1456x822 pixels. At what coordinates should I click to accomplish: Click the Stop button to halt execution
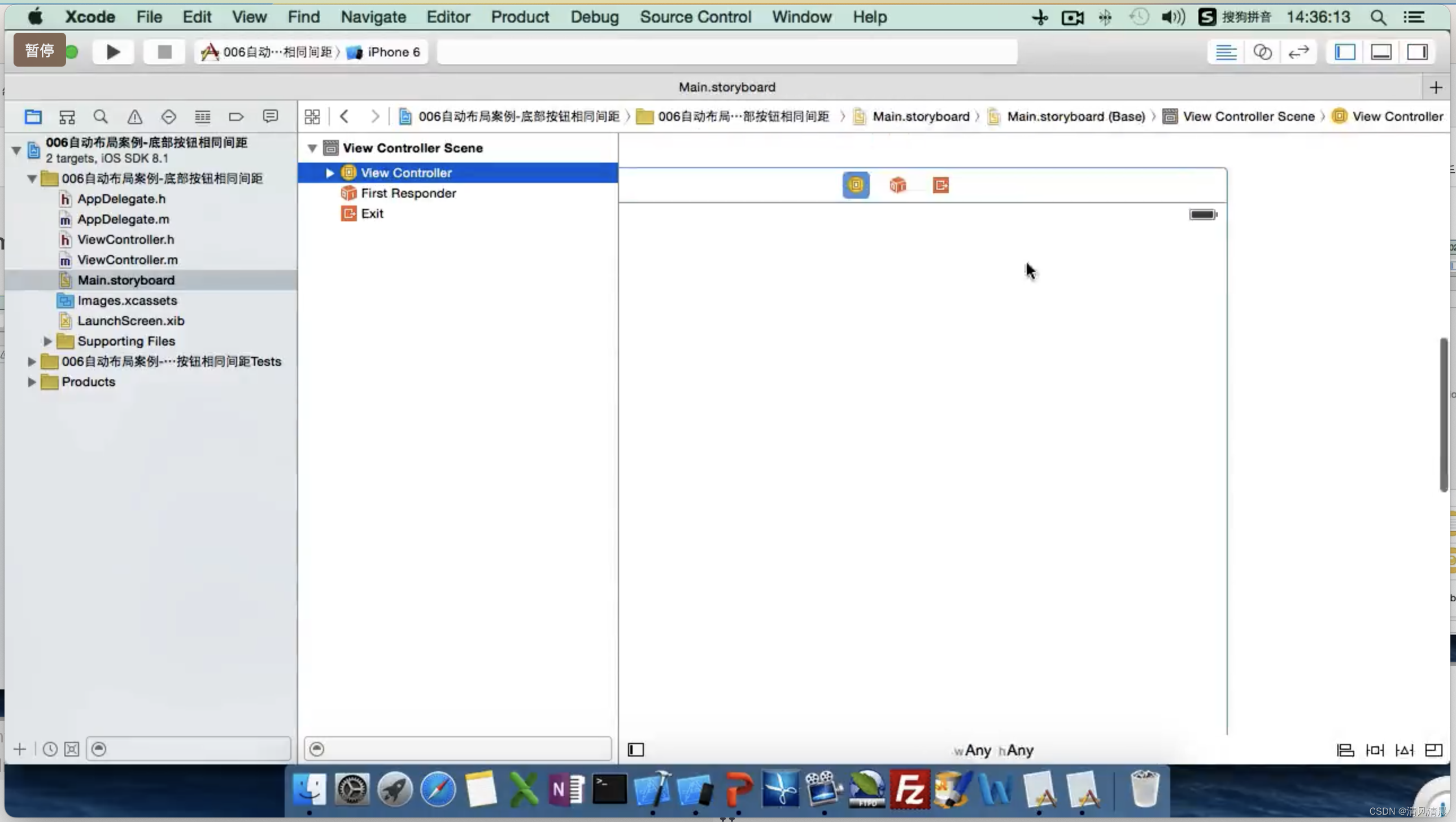(x=162, y=52)
